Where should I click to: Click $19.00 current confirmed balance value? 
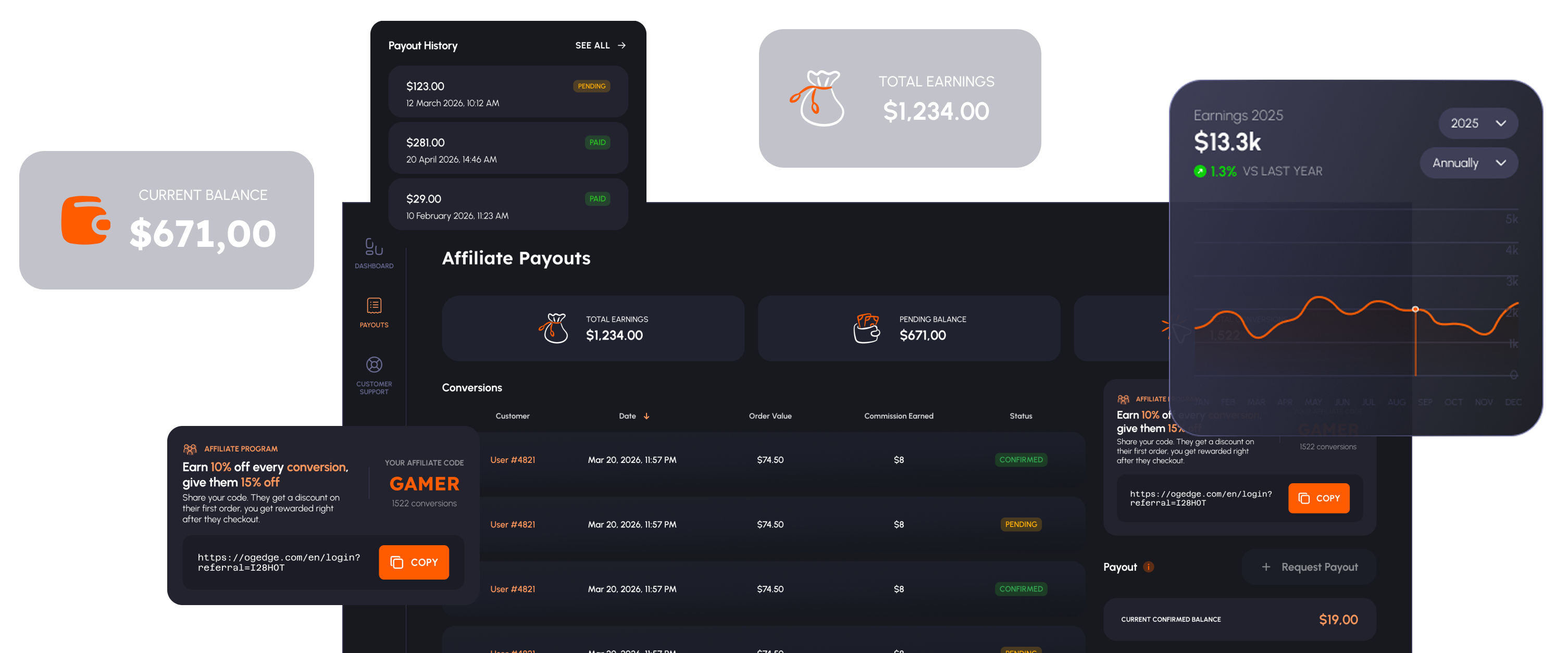click(1338, 620)
